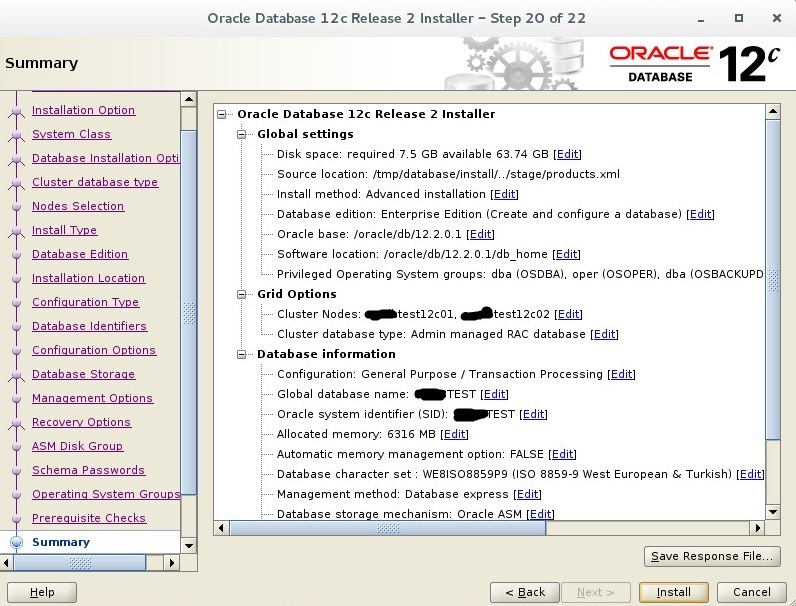Edit Automatic memory management option
796x606 pixels.
562,454
